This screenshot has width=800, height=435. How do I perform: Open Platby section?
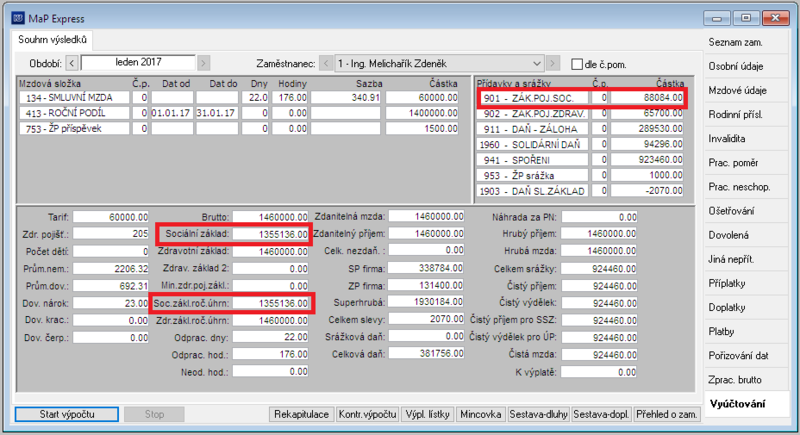click(x=746, y=331)
